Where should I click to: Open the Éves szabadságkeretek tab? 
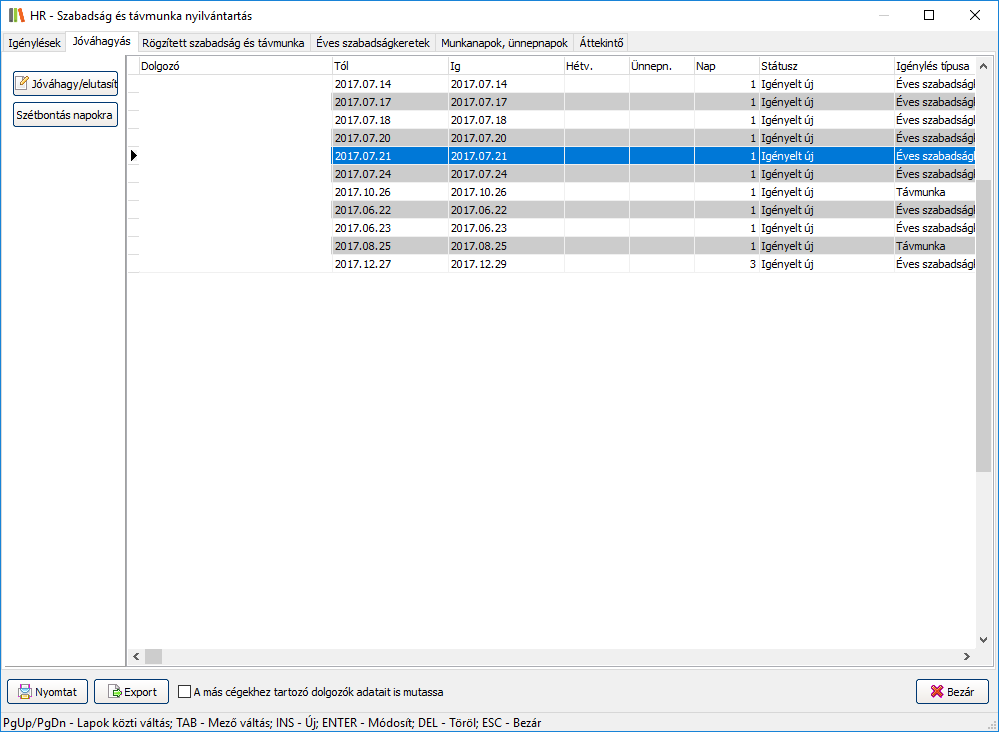click(372, 43)
